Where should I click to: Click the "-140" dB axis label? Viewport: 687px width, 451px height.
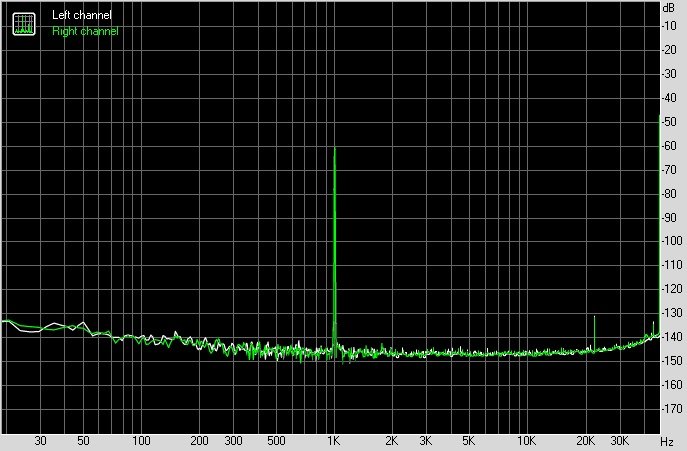coord(671,337)
